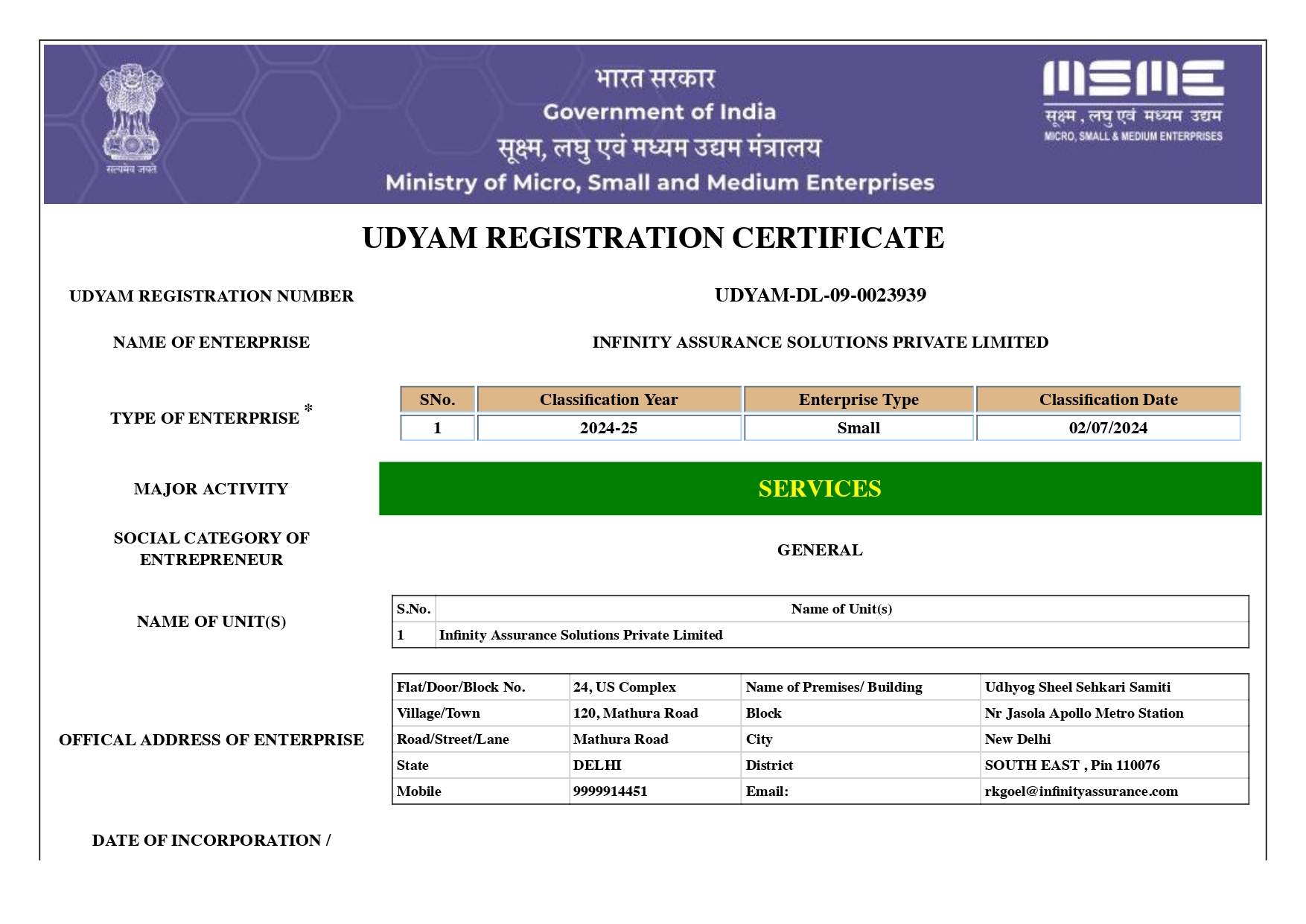Click the green SERVICES bar
Viewport: 1306px width, 924px height.
(820, 488)
